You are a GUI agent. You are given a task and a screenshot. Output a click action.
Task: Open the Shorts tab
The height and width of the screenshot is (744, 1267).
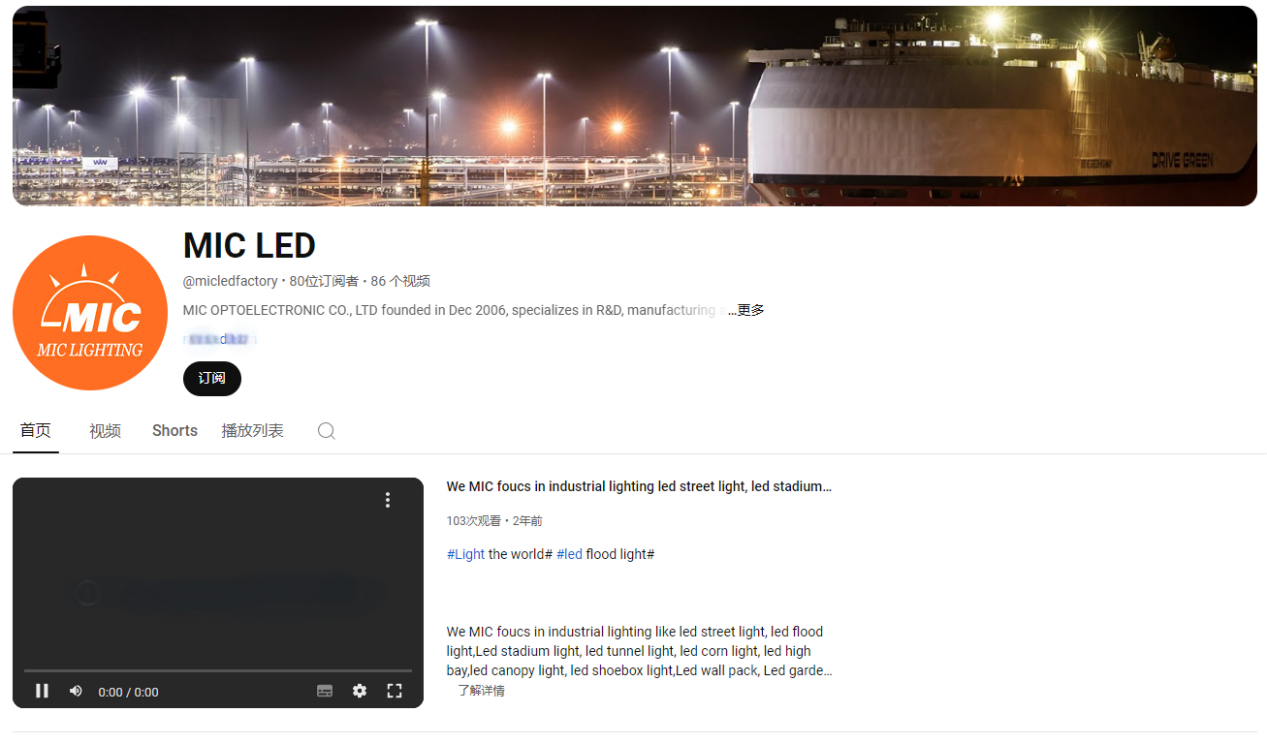click(175, 431)
